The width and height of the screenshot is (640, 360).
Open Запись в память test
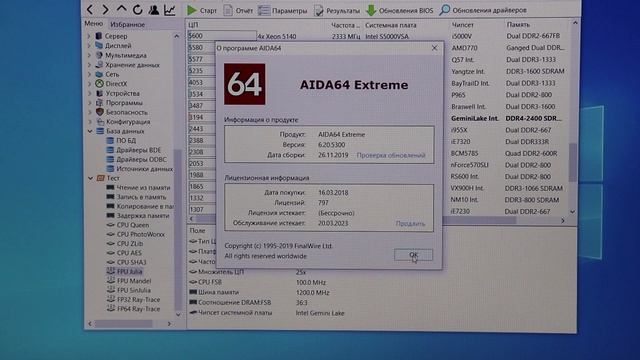pyautogui.click(x=141, y=197)
